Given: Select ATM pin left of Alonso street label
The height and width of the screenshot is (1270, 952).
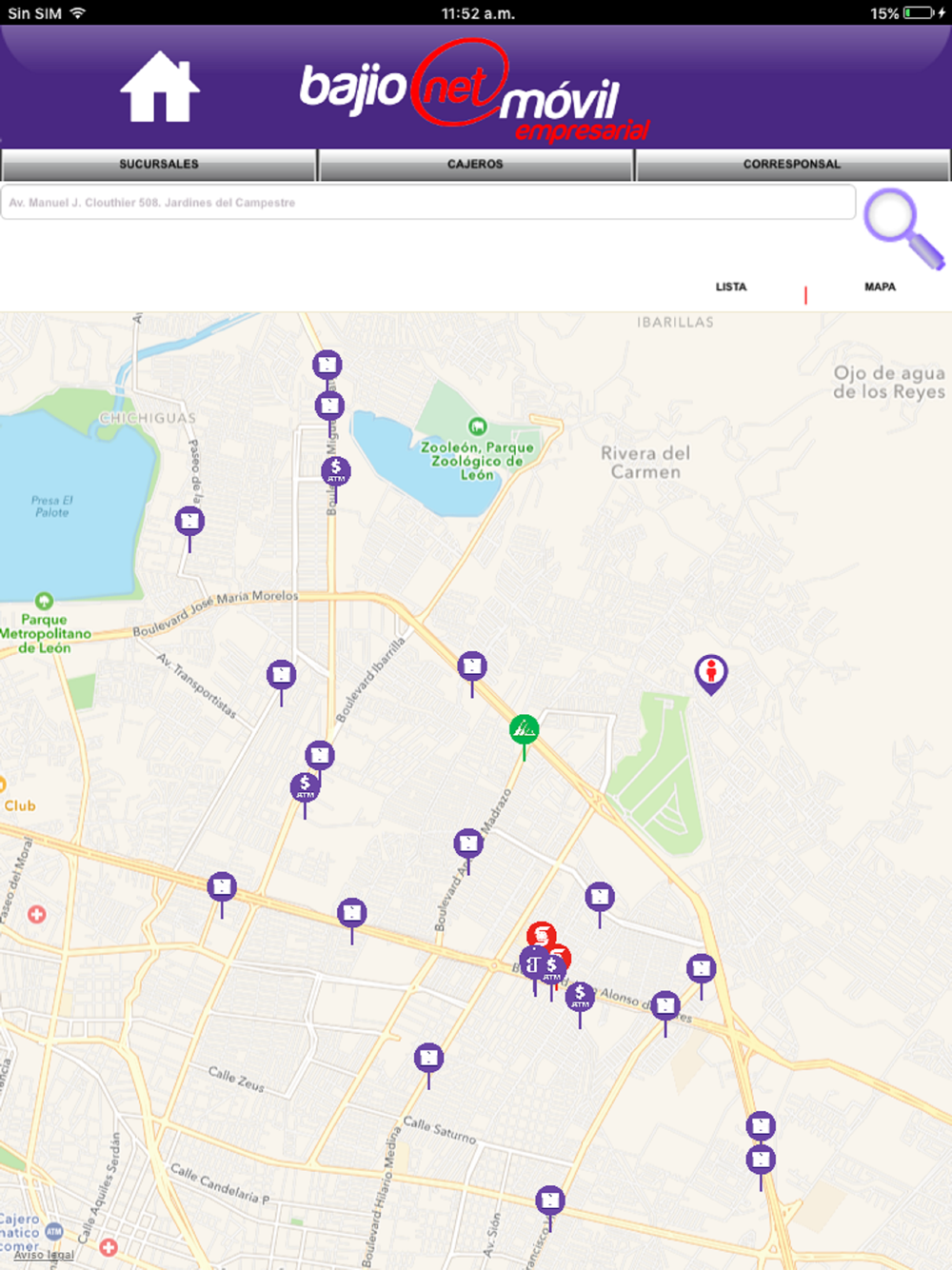Looking at the screenshot, I should 579,997.
